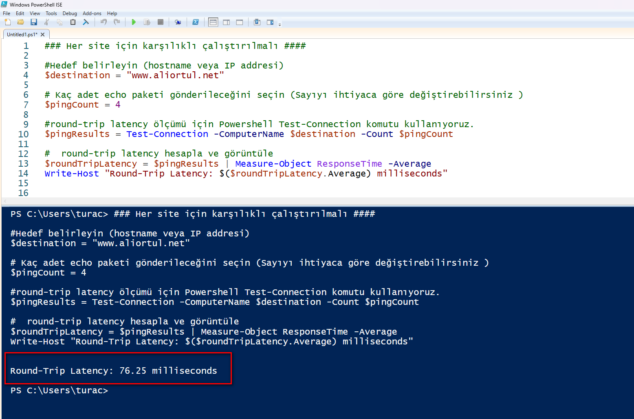Show script pane at top layout
Screen dimensions: 634x419
click(x=212, y=22)
